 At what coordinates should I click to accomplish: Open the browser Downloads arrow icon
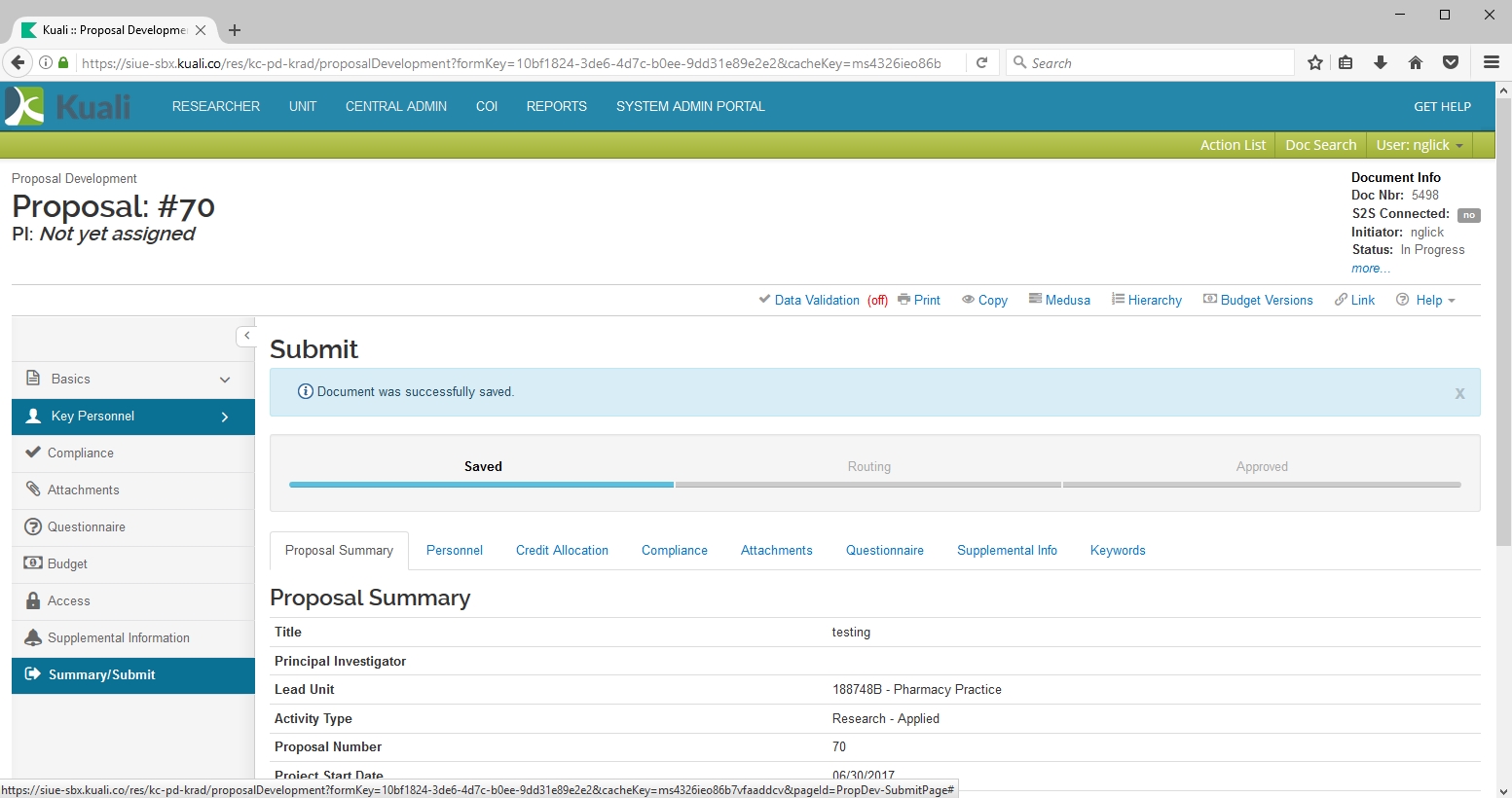coord(1381,63)
